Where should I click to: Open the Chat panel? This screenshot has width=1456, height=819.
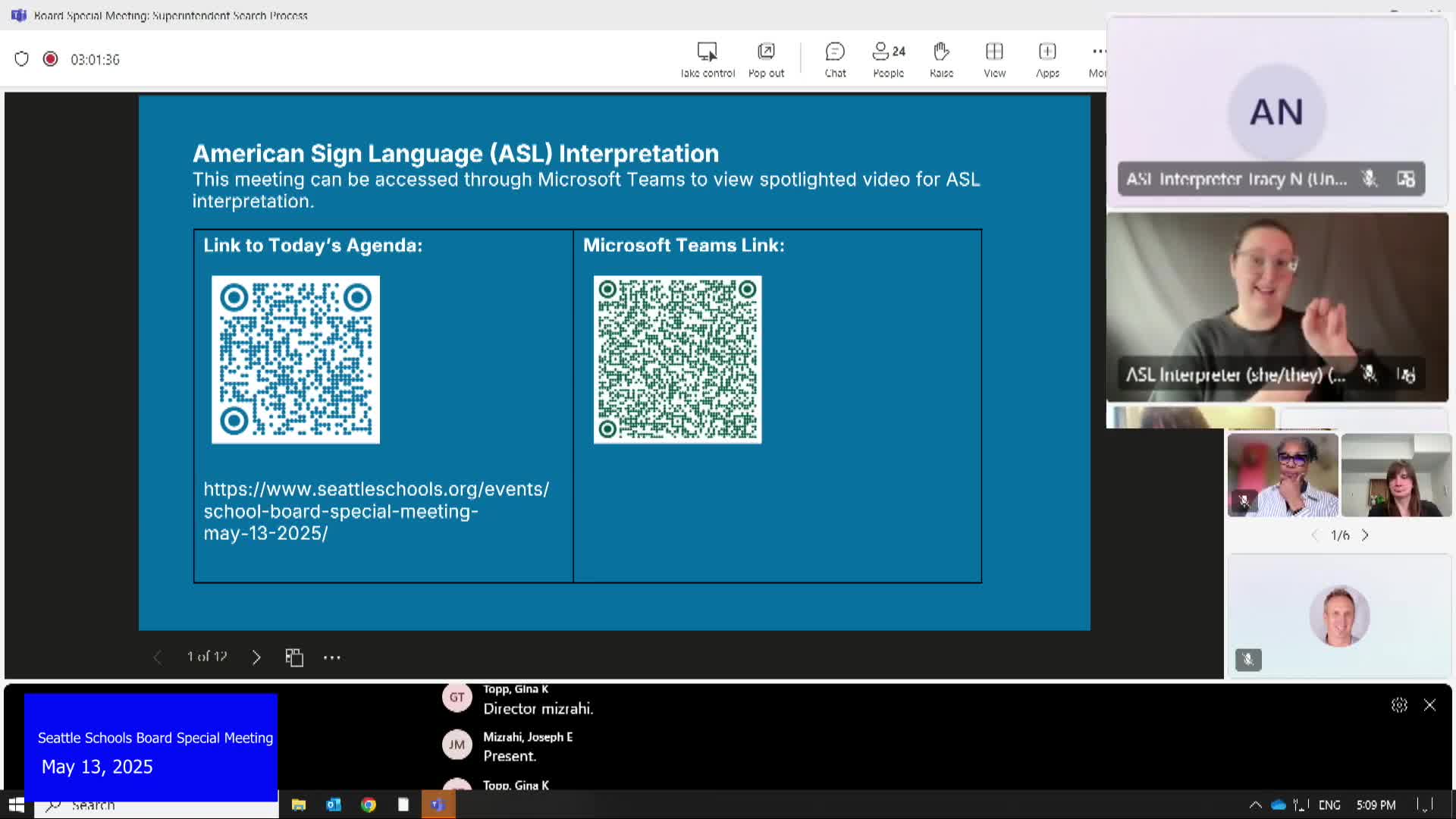(835, 59)
